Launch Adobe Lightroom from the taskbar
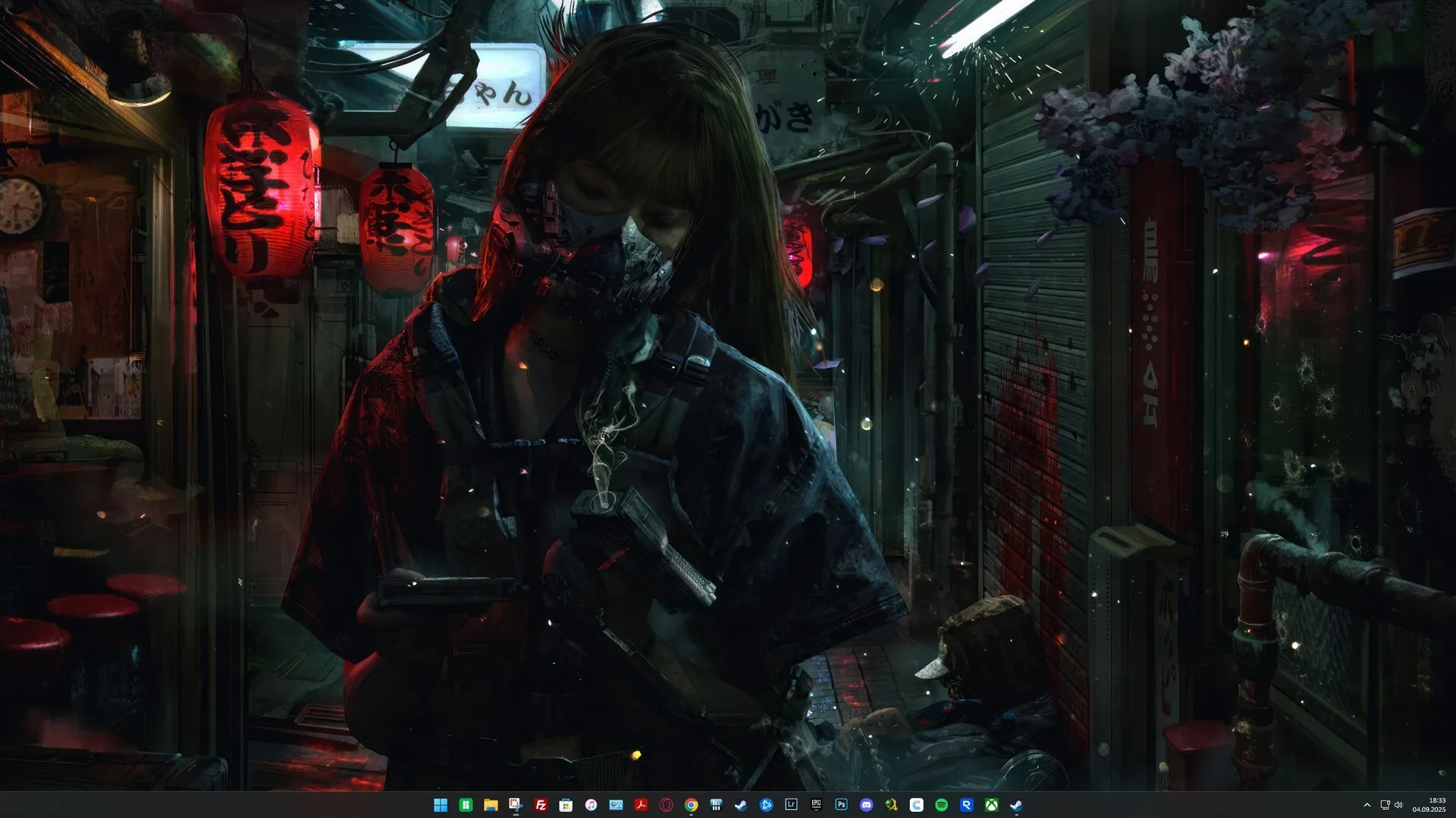This screenshot has width=1456, height=818. tap(791, 805)
